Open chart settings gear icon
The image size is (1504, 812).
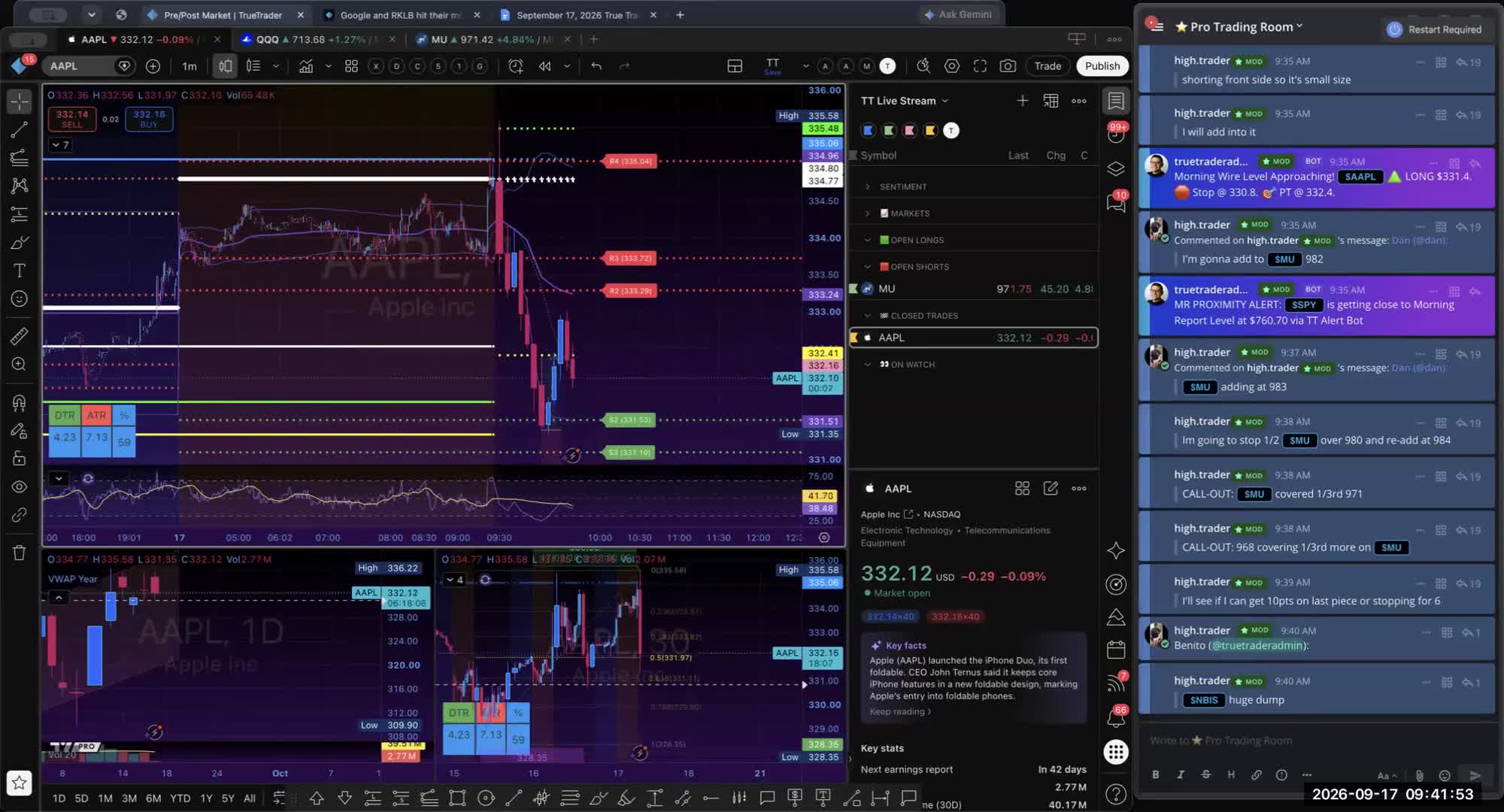coord(952,66)
